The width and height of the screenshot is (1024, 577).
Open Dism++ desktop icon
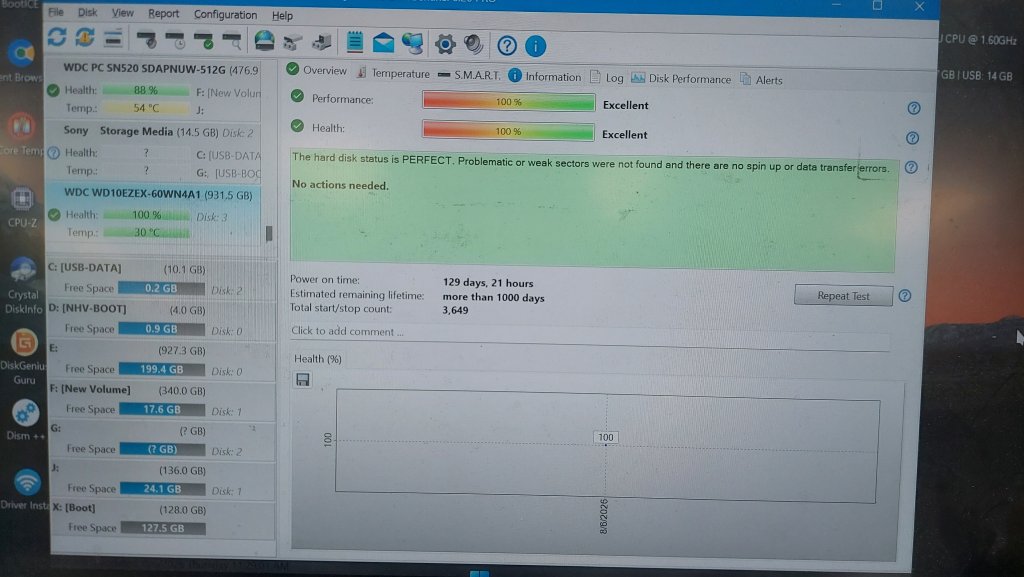(25, 420)
